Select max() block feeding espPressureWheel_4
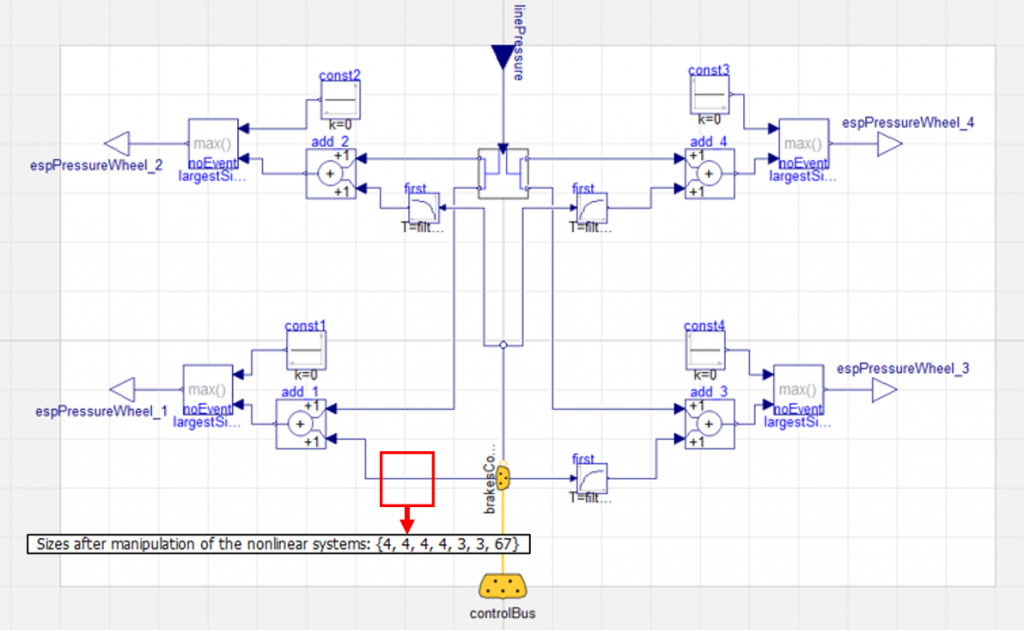1024x630 pixels. pyautogui.click(x=804, y=144)
